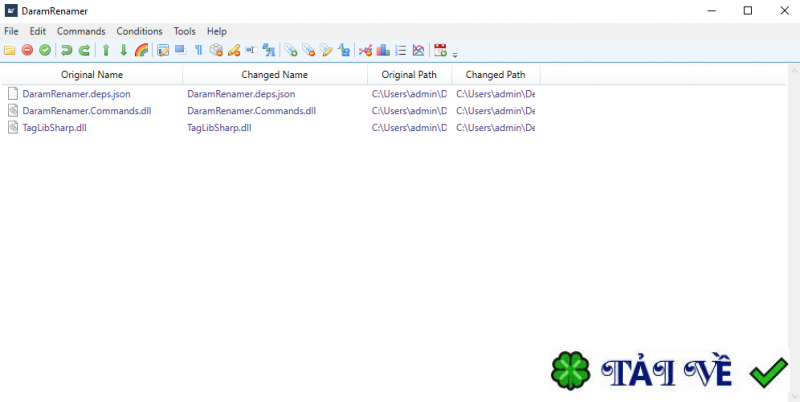
Task: Click the green redo arrow icon
Action: tap(84, 50)
